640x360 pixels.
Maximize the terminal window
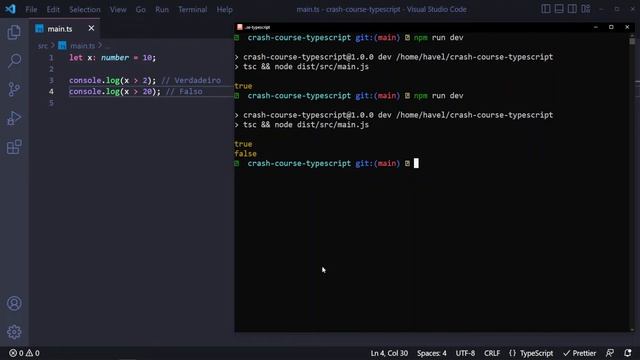pos(611,27)
